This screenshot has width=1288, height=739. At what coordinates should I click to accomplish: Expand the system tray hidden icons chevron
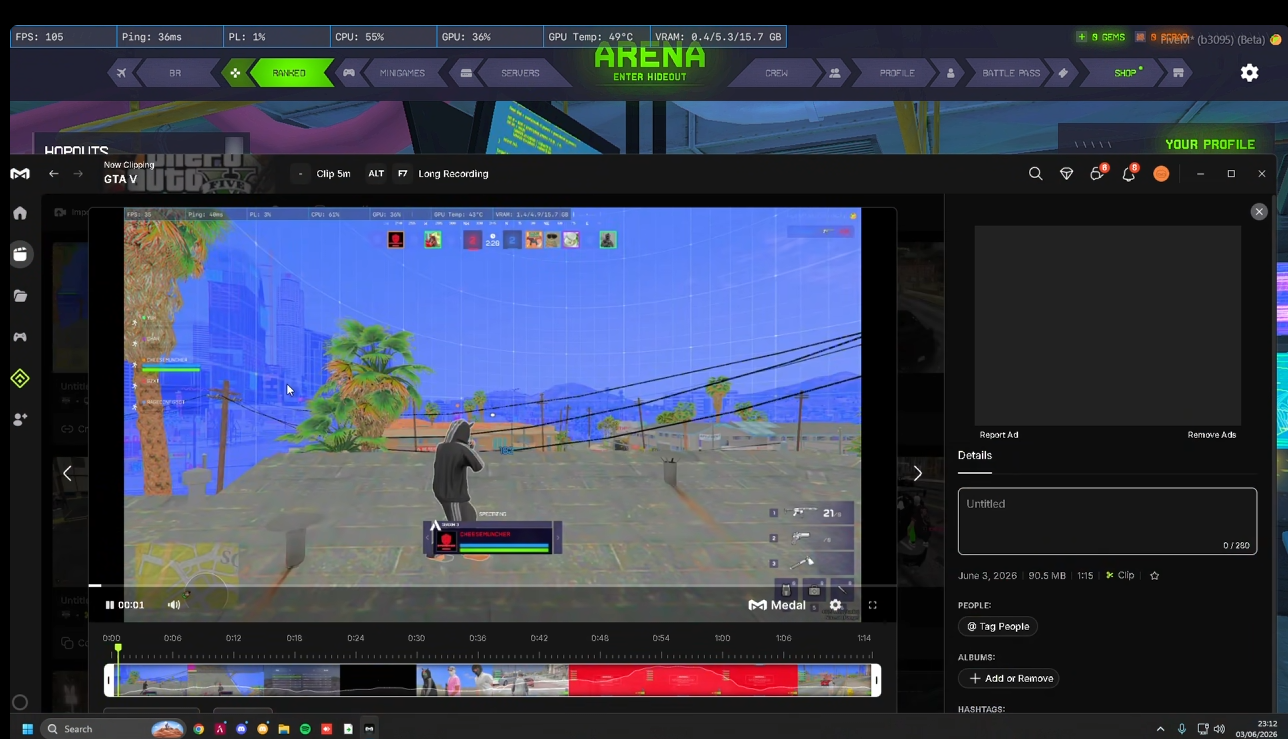[x=1160, y=729]
